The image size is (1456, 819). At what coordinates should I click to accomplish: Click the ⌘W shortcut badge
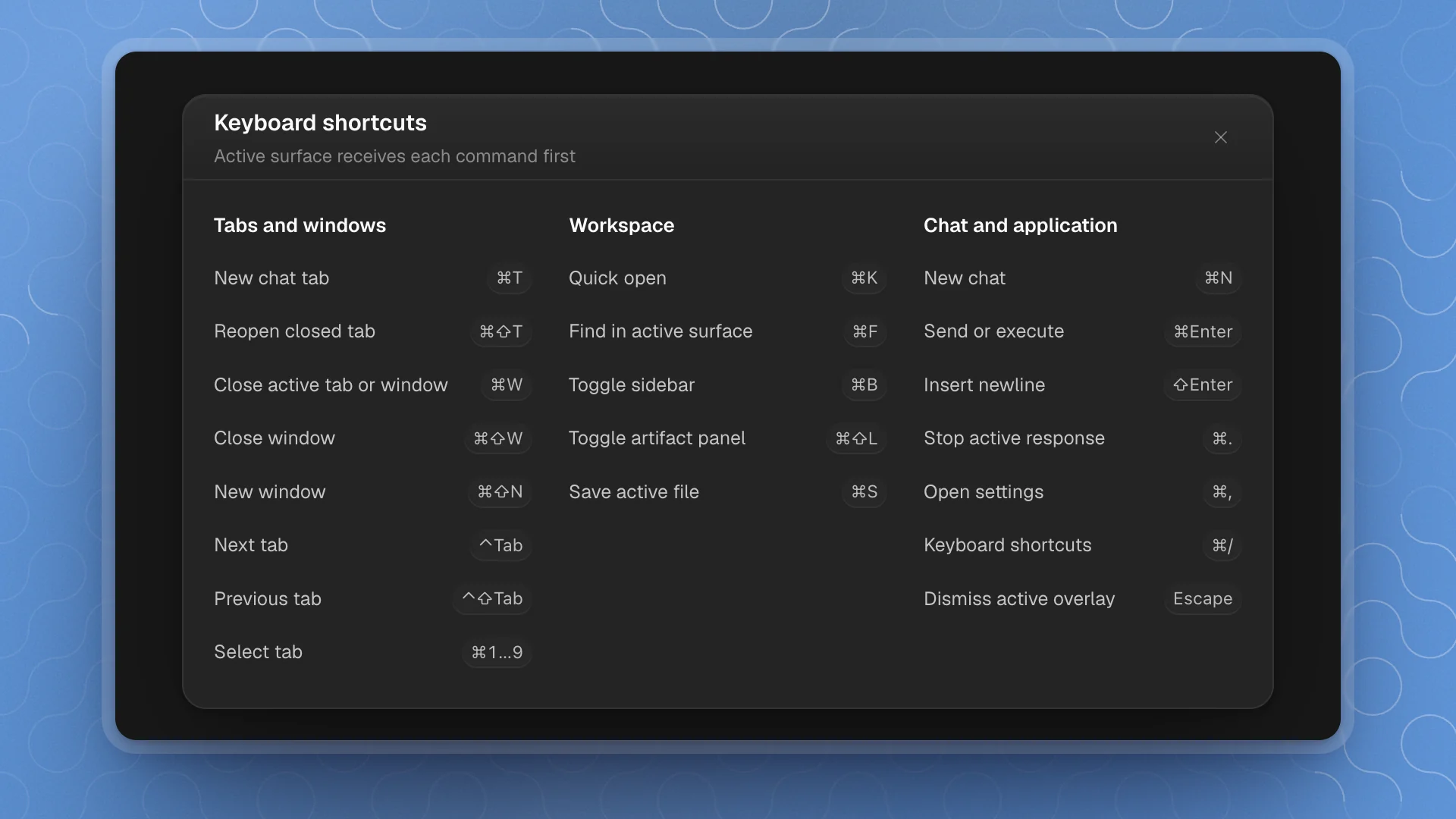click(x=506, y=385)
